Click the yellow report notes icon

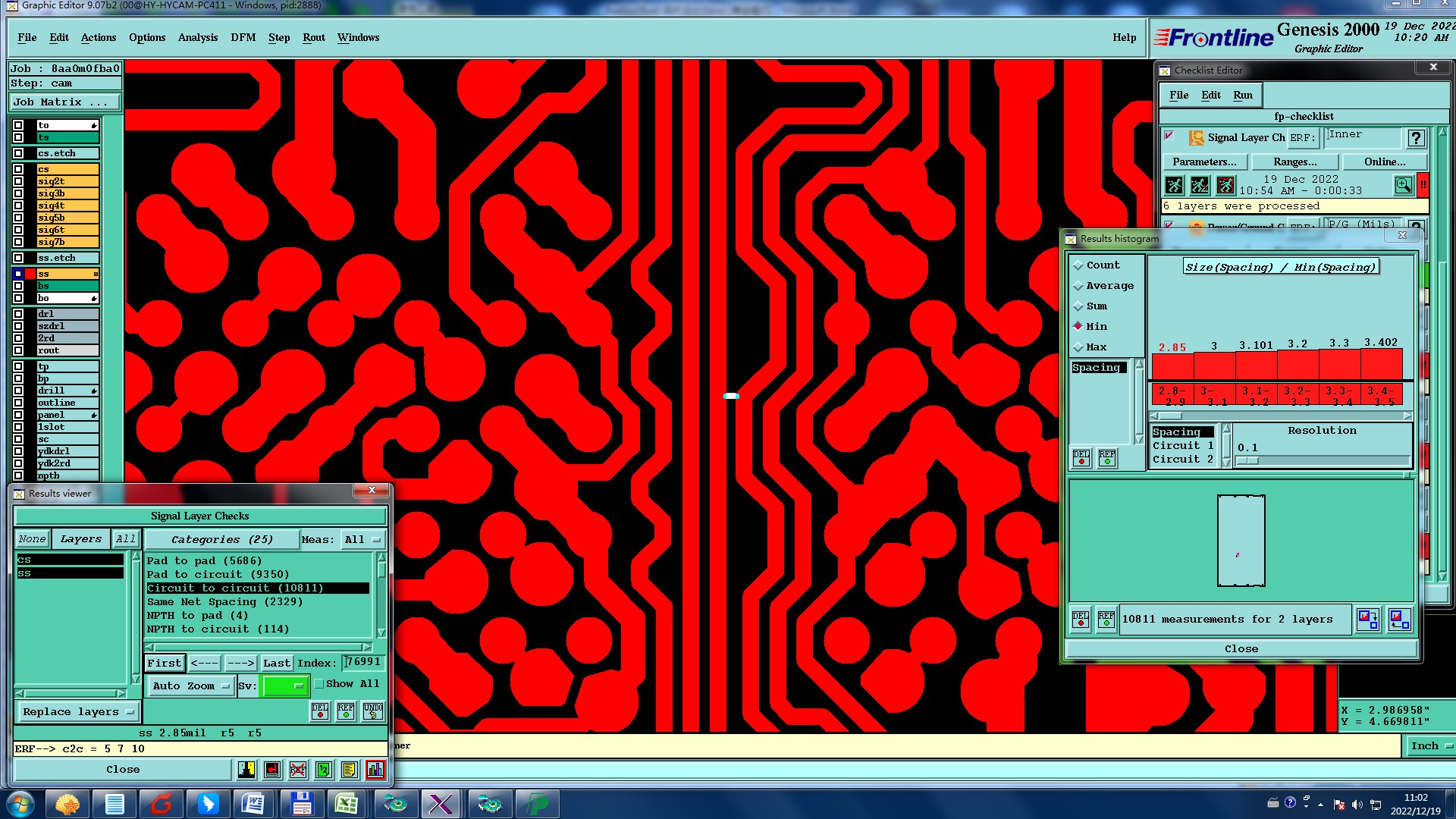pos(349,770)
